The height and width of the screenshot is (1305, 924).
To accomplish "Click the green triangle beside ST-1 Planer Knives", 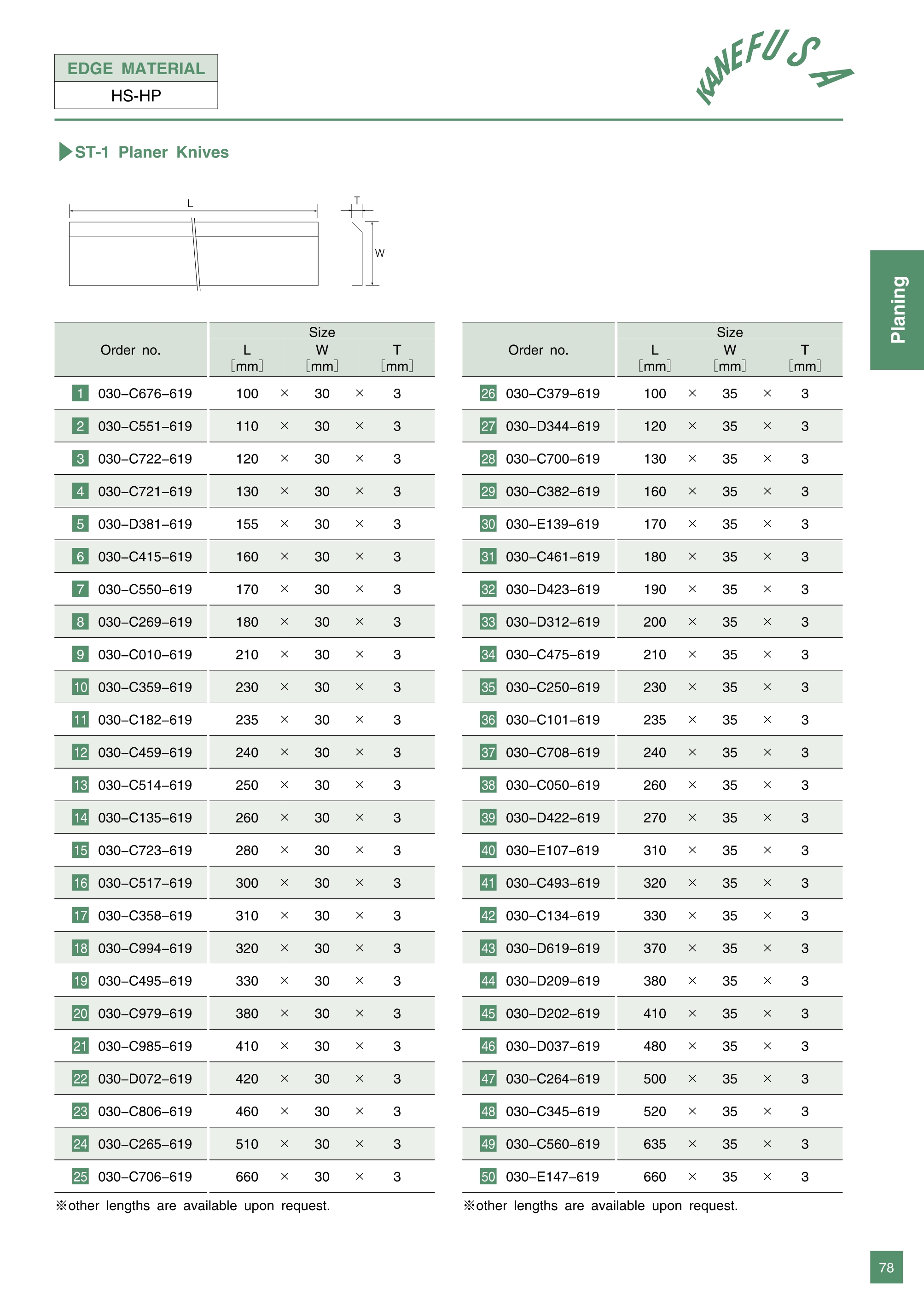I will 65,152.
